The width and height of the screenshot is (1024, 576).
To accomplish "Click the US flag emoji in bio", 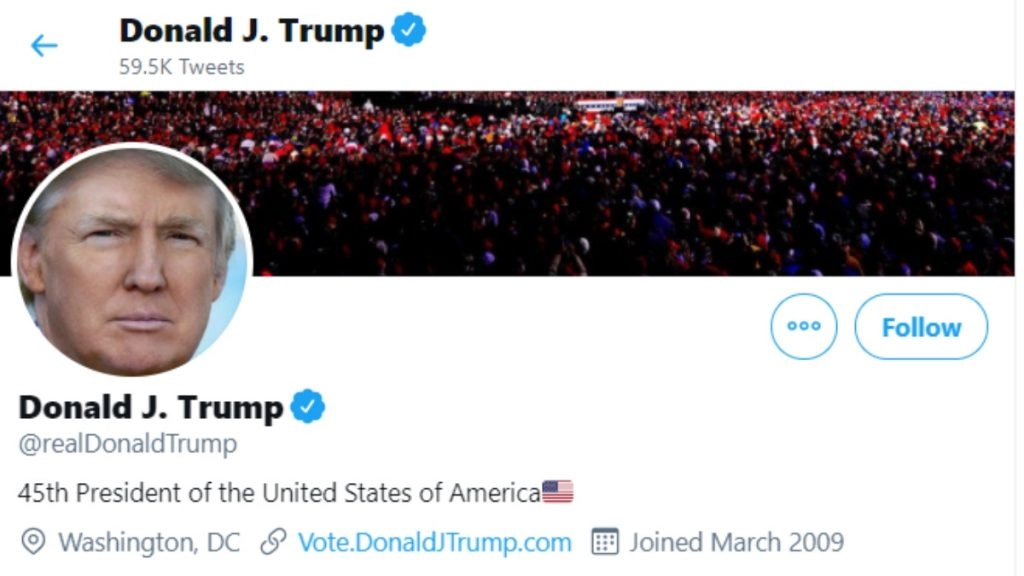I will click(557, 492).
